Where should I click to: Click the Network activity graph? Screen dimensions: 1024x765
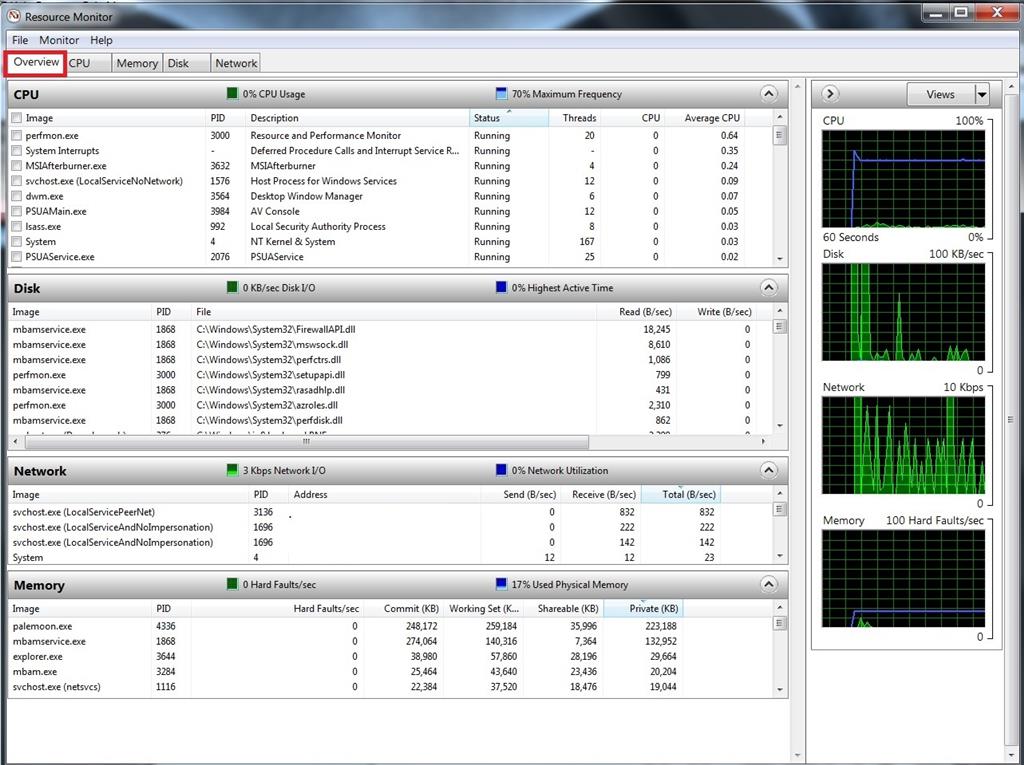[x=903, y=445]
